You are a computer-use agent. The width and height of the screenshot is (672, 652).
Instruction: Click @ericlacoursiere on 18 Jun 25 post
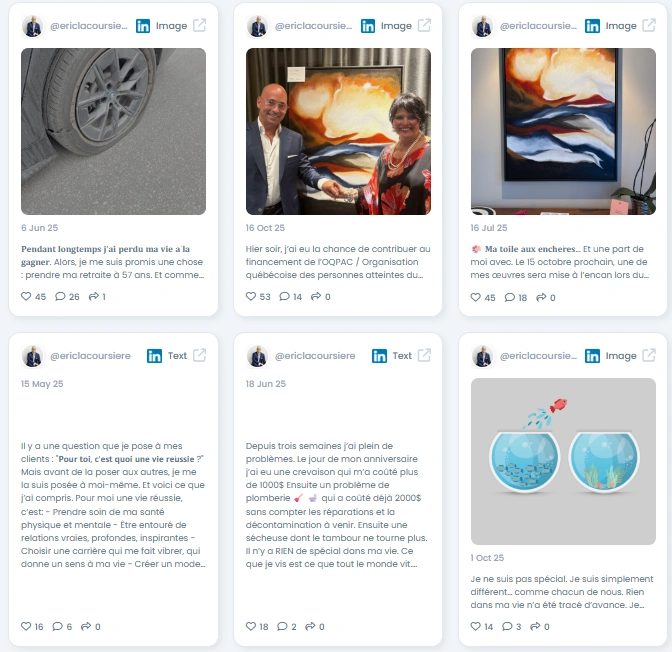[x=315, y=356]
